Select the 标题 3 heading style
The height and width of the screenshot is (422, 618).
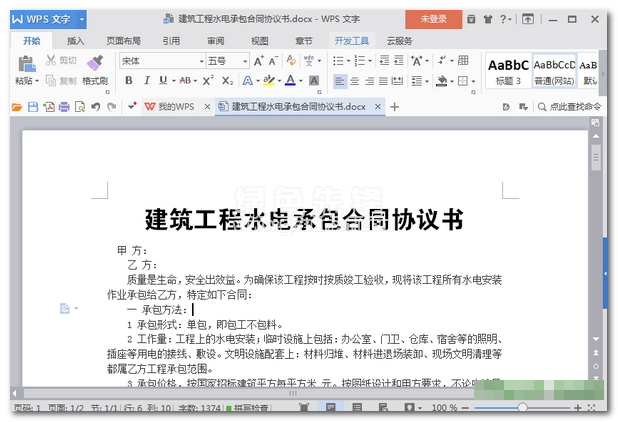point(507,68)
